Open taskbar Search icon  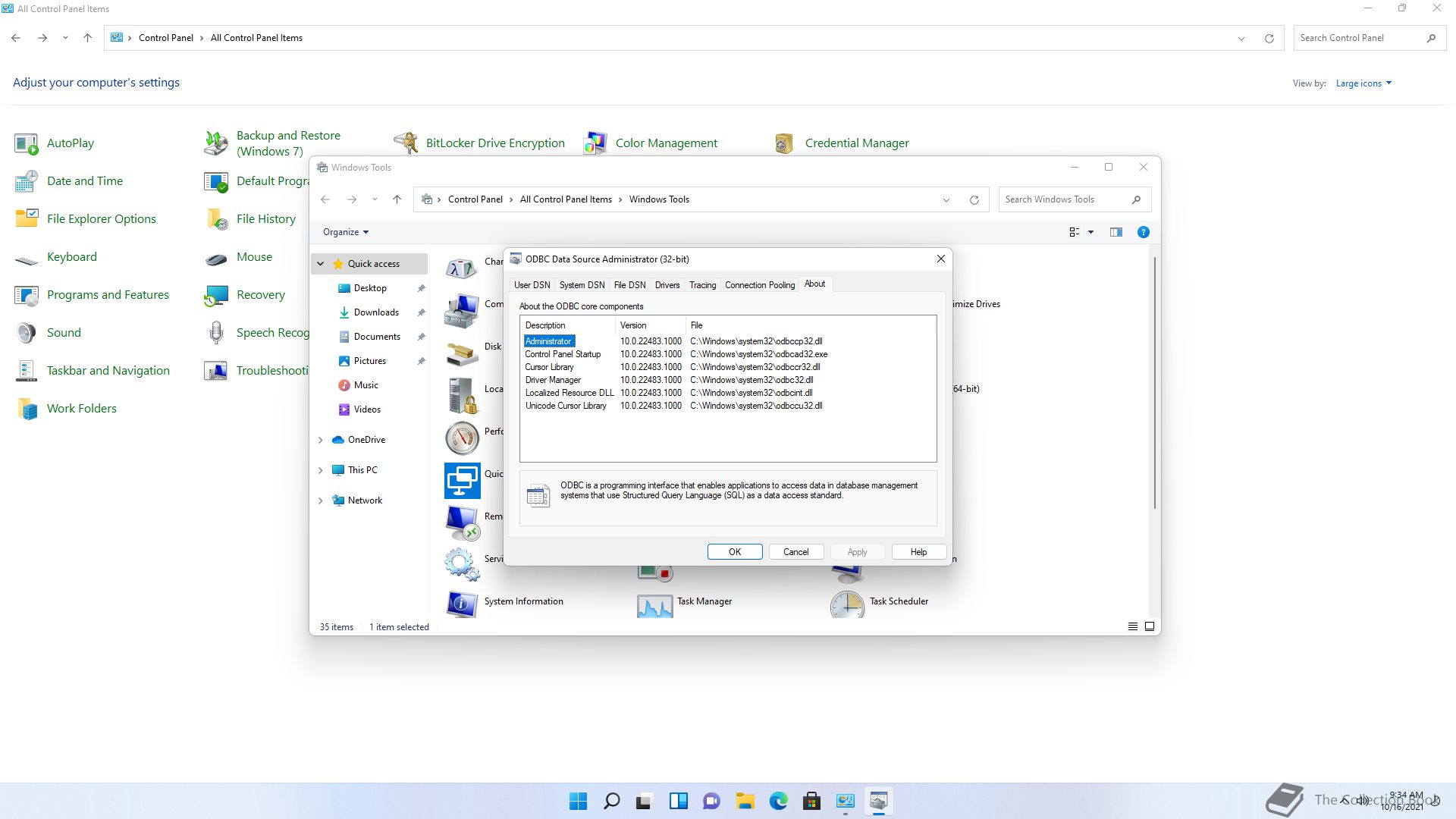[611, 801]
